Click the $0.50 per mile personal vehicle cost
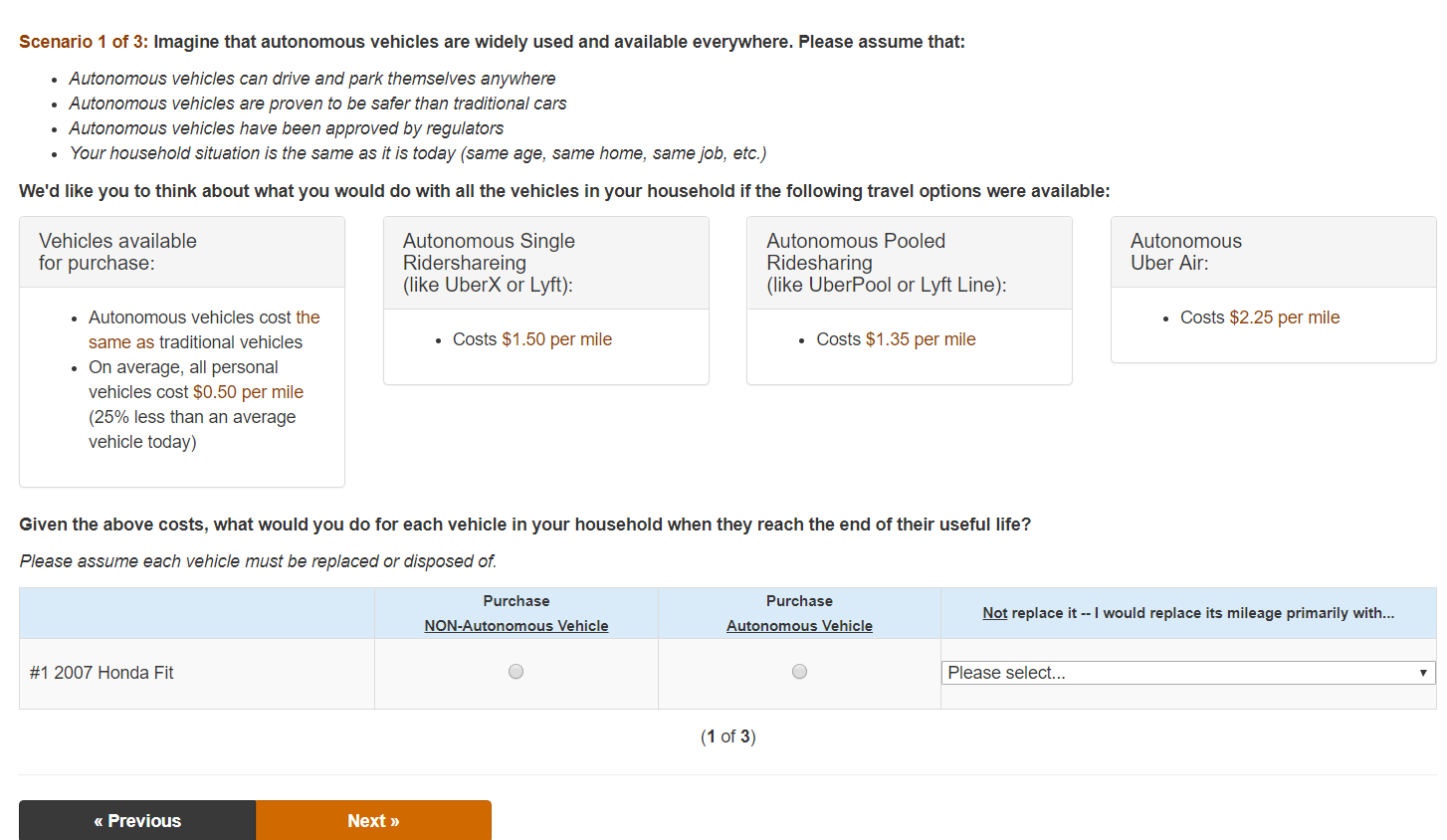The image size is (1447, 840). [x=248, y=392]
